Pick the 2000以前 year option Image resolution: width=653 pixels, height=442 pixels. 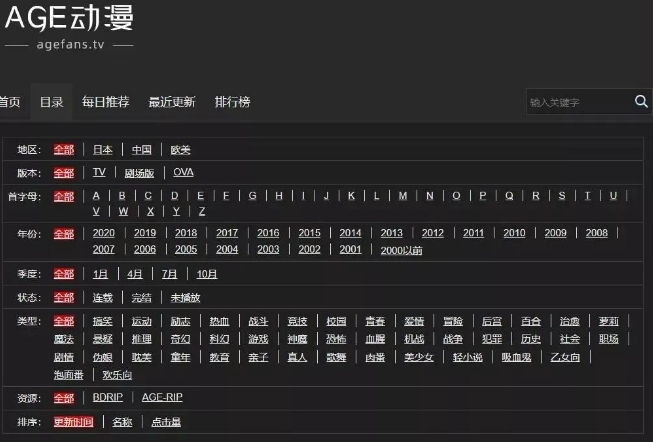[x=401, y=250]
